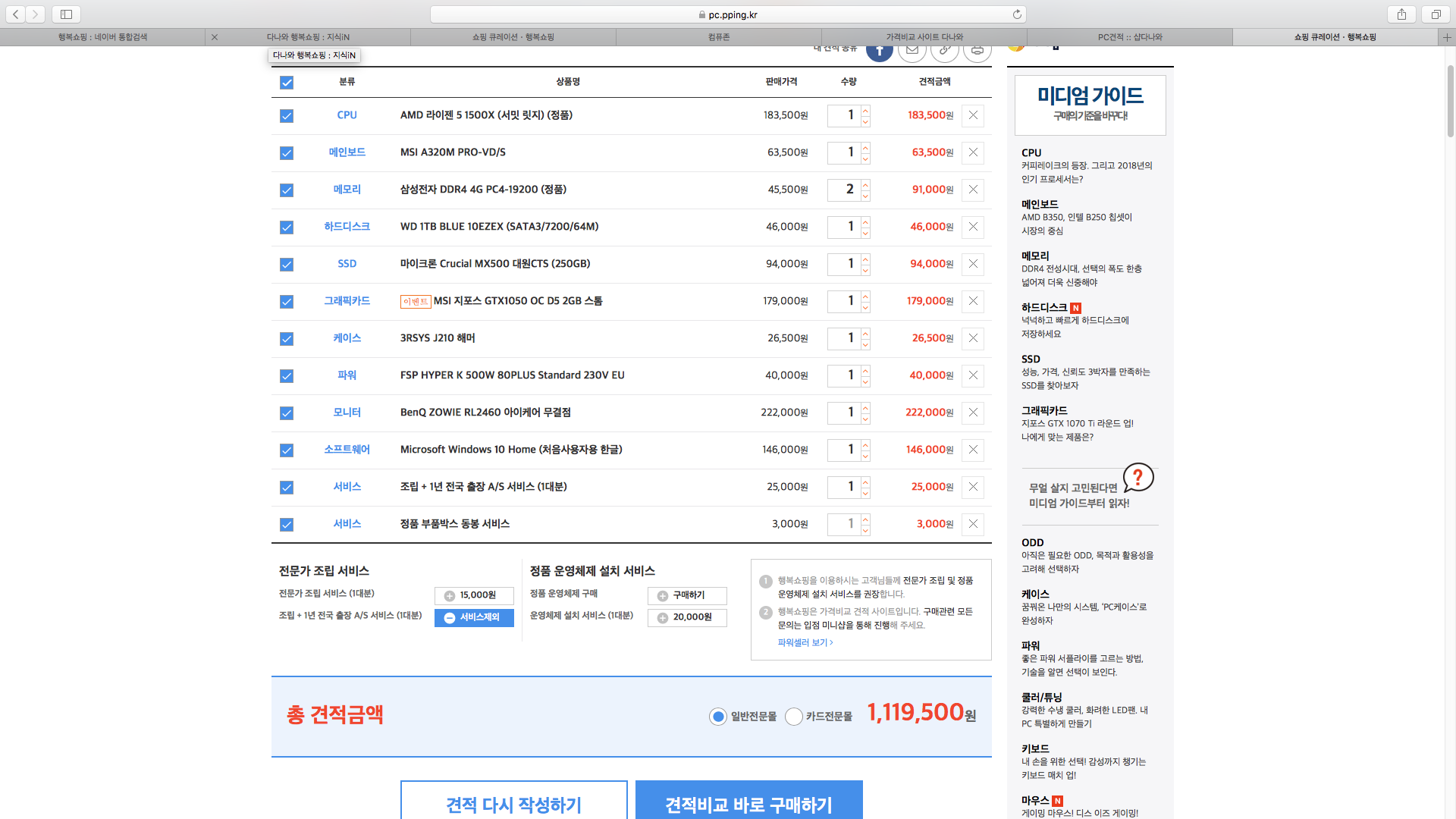This screenshot has height=819, width=1456.
Task: Switch to the PC견적 :: 샵다나와 tab
Action: (x=1130, y=37)
